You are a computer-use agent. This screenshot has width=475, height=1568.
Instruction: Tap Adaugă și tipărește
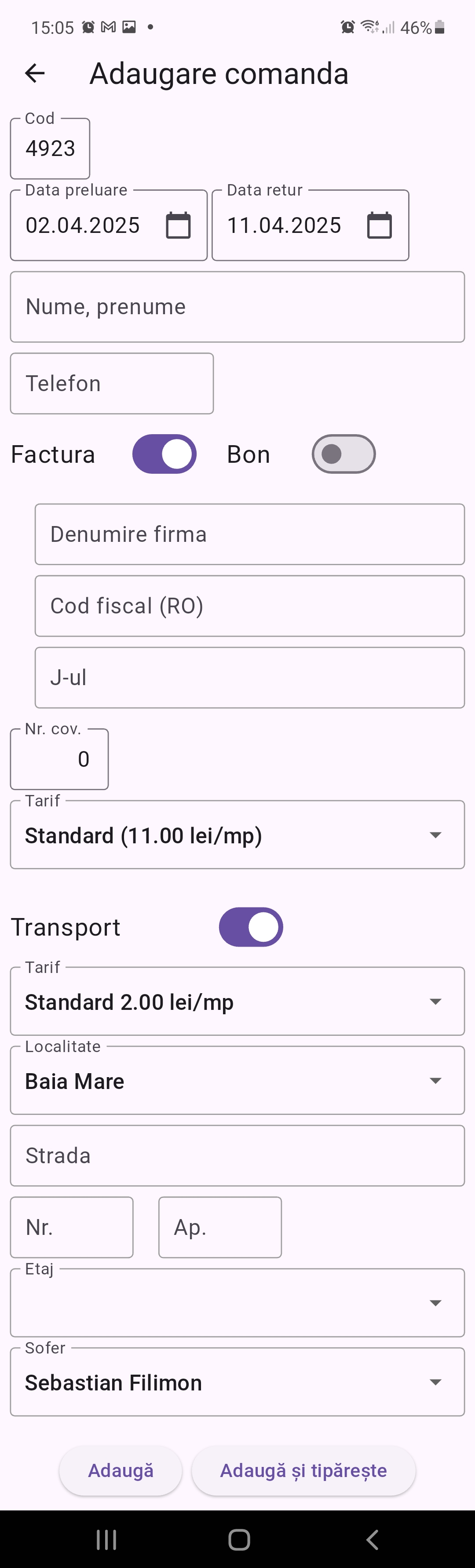point(303,1470)
